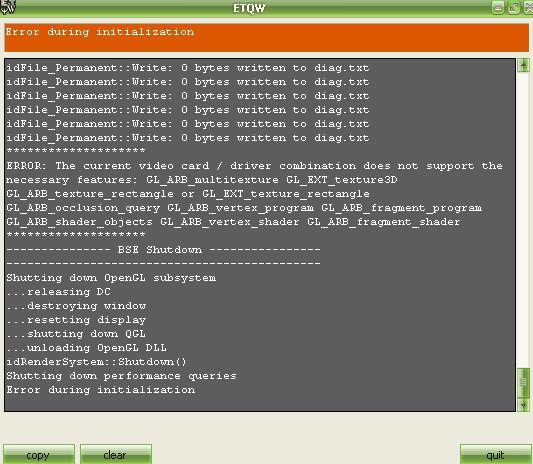Click the orange error banner
This screenshot has height=464, width=533.
[266, 38]
